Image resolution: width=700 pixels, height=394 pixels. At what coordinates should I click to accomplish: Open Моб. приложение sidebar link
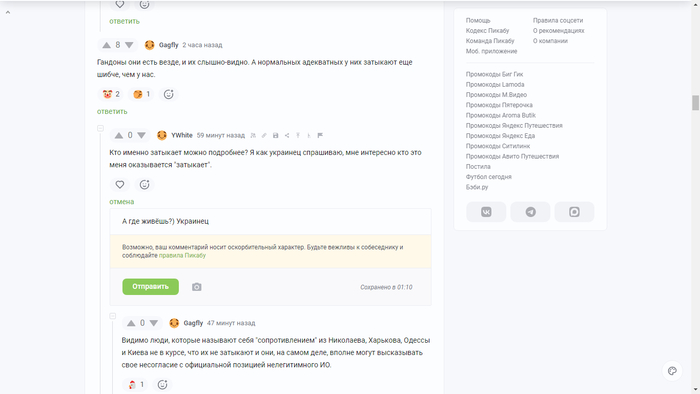pos(491,51)
